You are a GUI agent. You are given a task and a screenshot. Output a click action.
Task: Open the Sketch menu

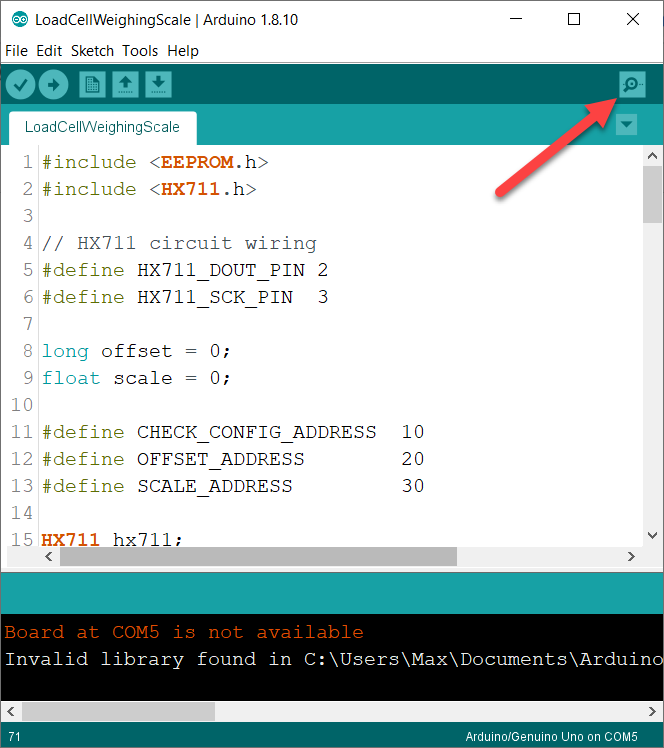coord(93,51)
